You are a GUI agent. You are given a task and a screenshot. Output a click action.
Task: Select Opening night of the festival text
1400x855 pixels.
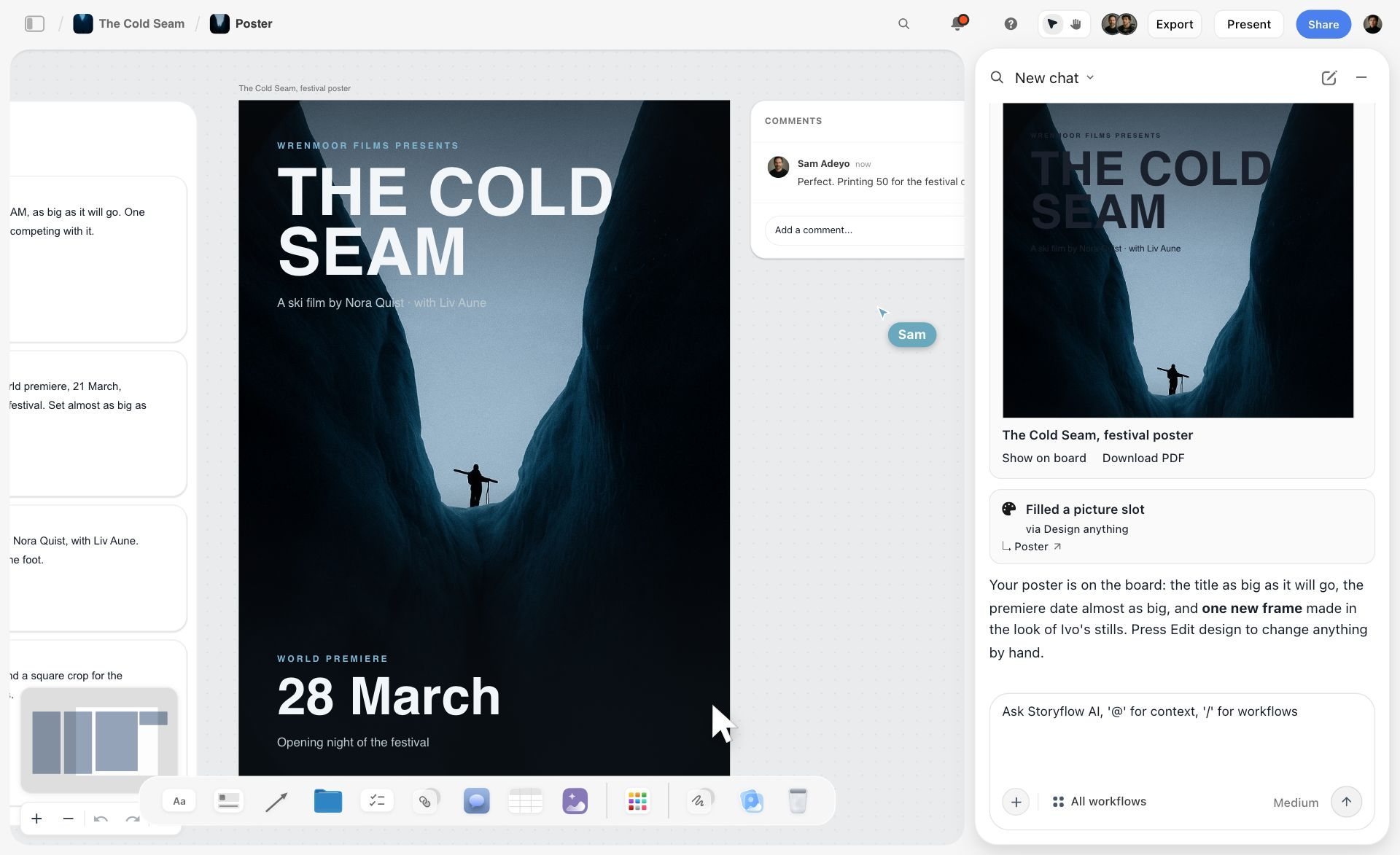pos(353,742)
